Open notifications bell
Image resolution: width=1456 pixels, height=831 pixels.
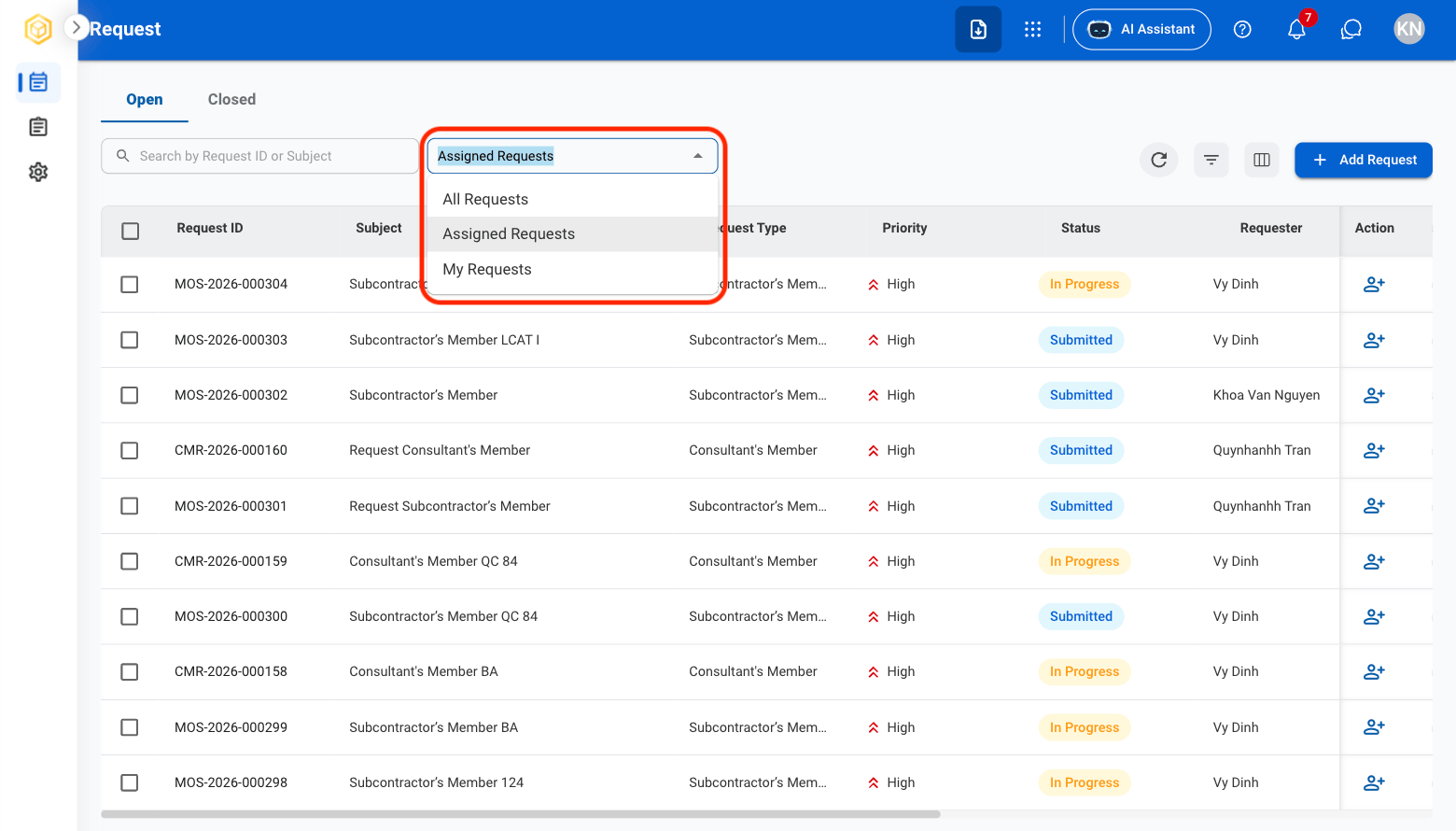point(1296,30)
